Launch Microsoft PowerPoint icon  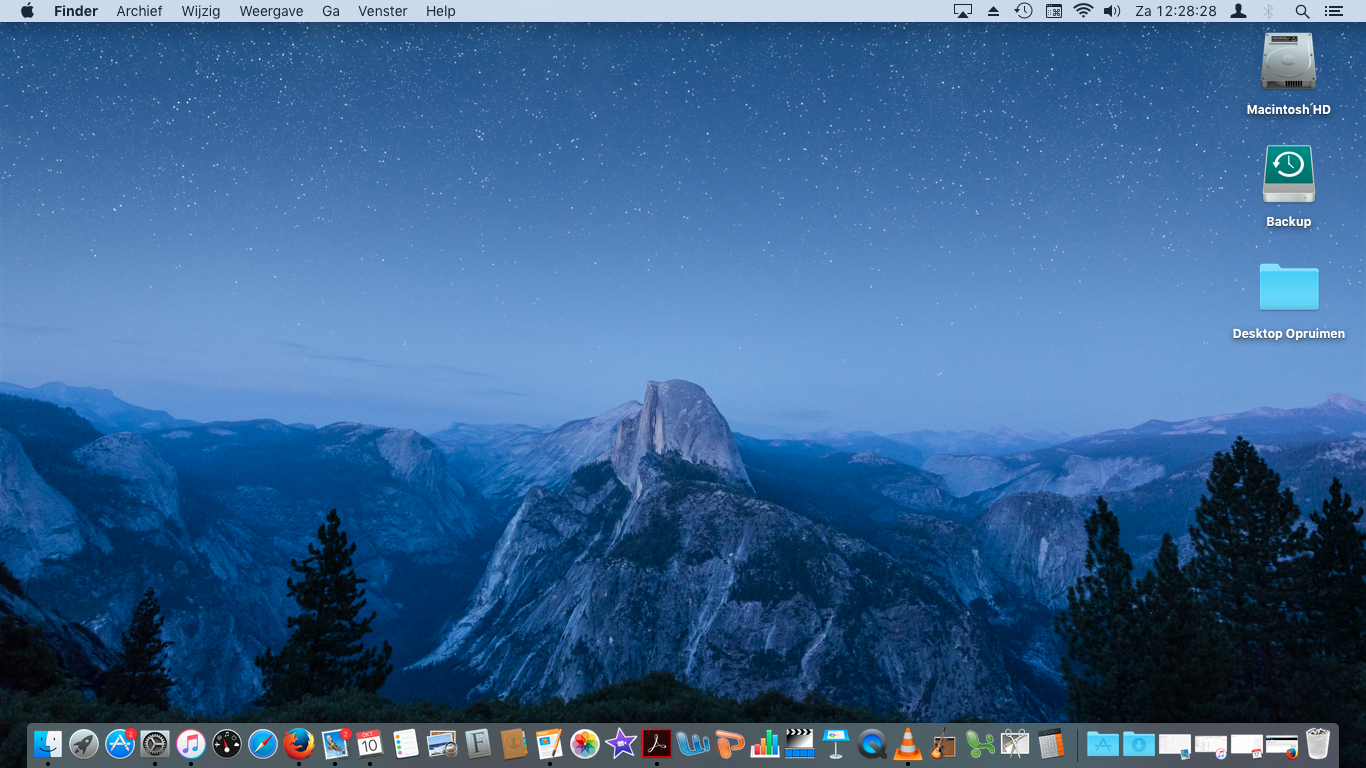pos(729,743)
